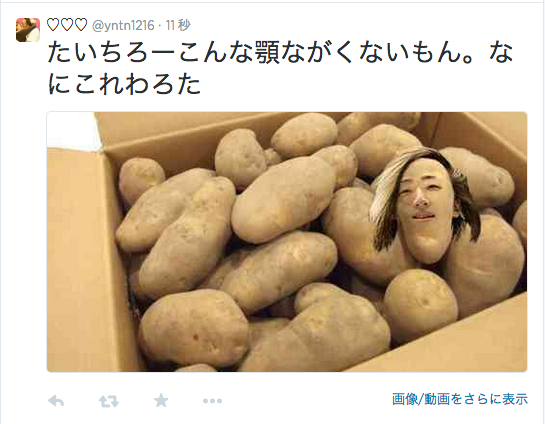Open the @yntn1216 username link

(123, 25)
